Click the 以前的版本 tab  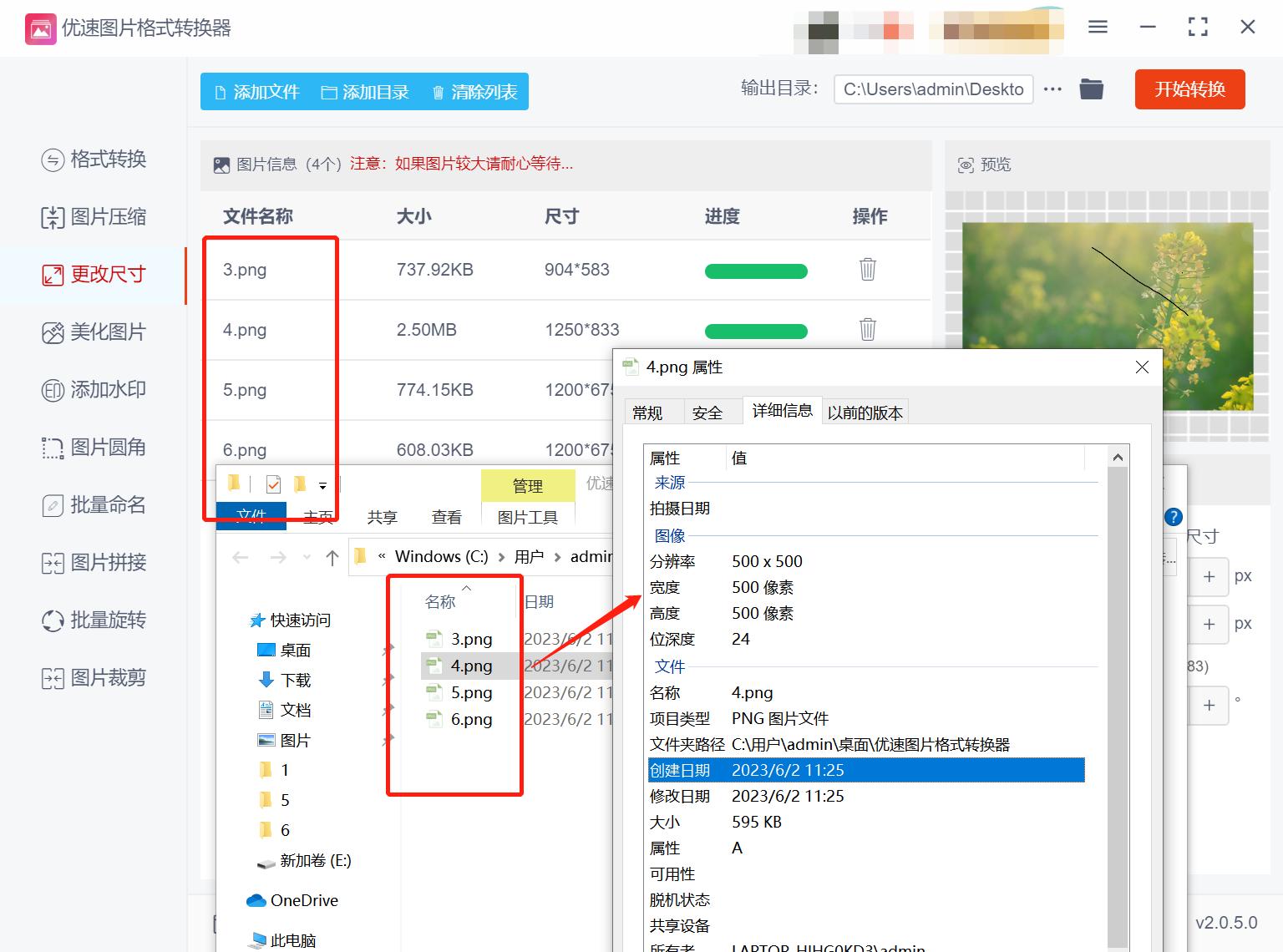(x=865, y=411)
